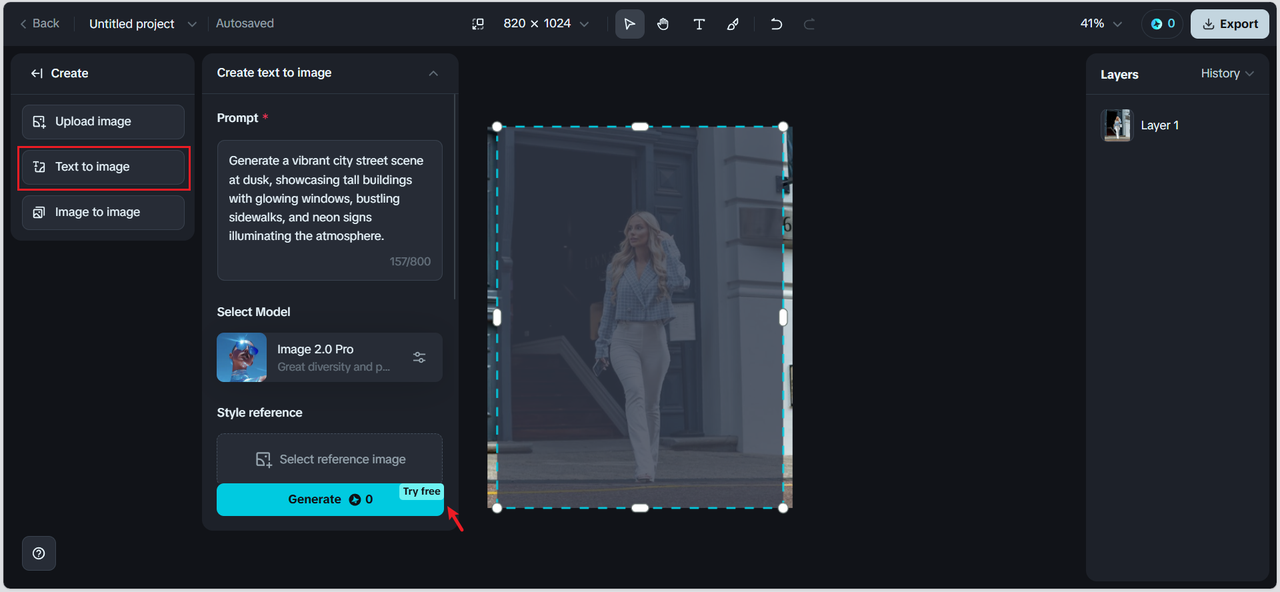Click the right-middle canvas resize handle
1280x592 pixels.
(x=783, y=317)
